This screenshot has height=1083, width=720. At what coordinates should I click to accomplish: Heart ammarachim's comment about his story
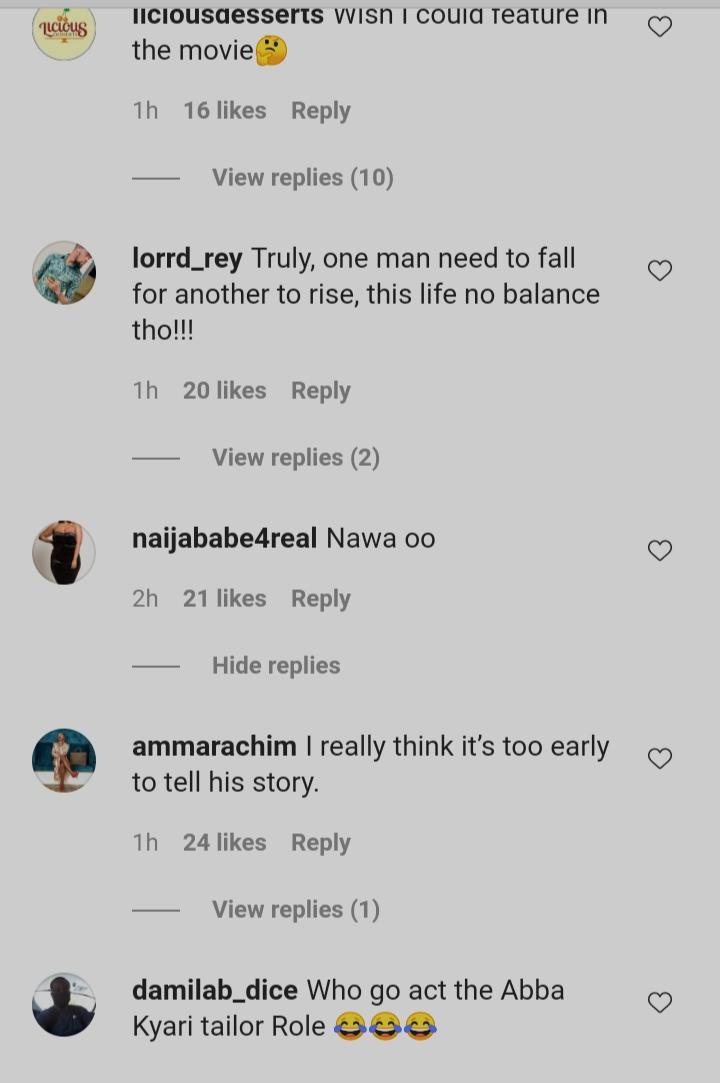660,759
